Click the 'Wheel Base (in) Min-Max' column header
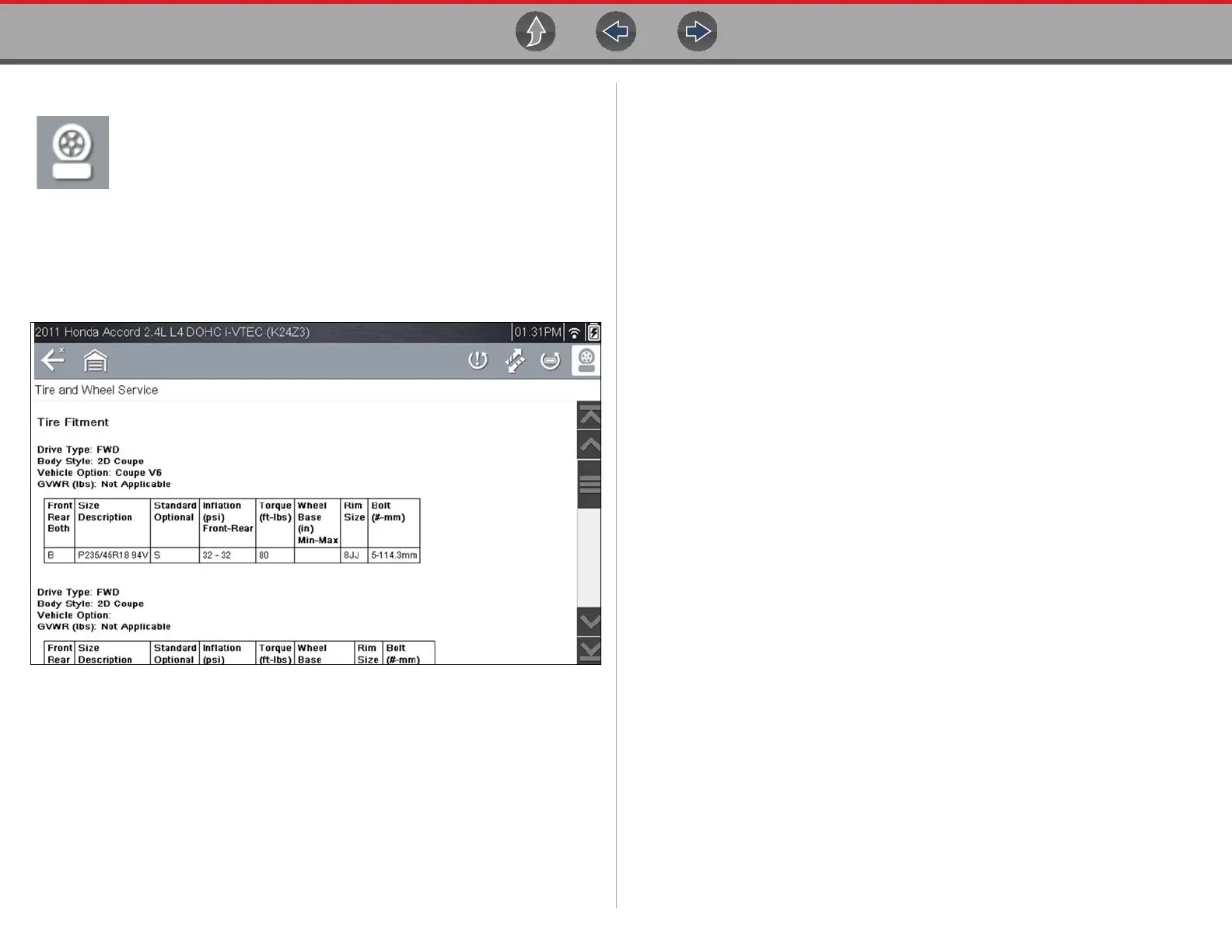Image resolution: width=1232 pixels, height=952 pixels. click(x=317, y=523)
